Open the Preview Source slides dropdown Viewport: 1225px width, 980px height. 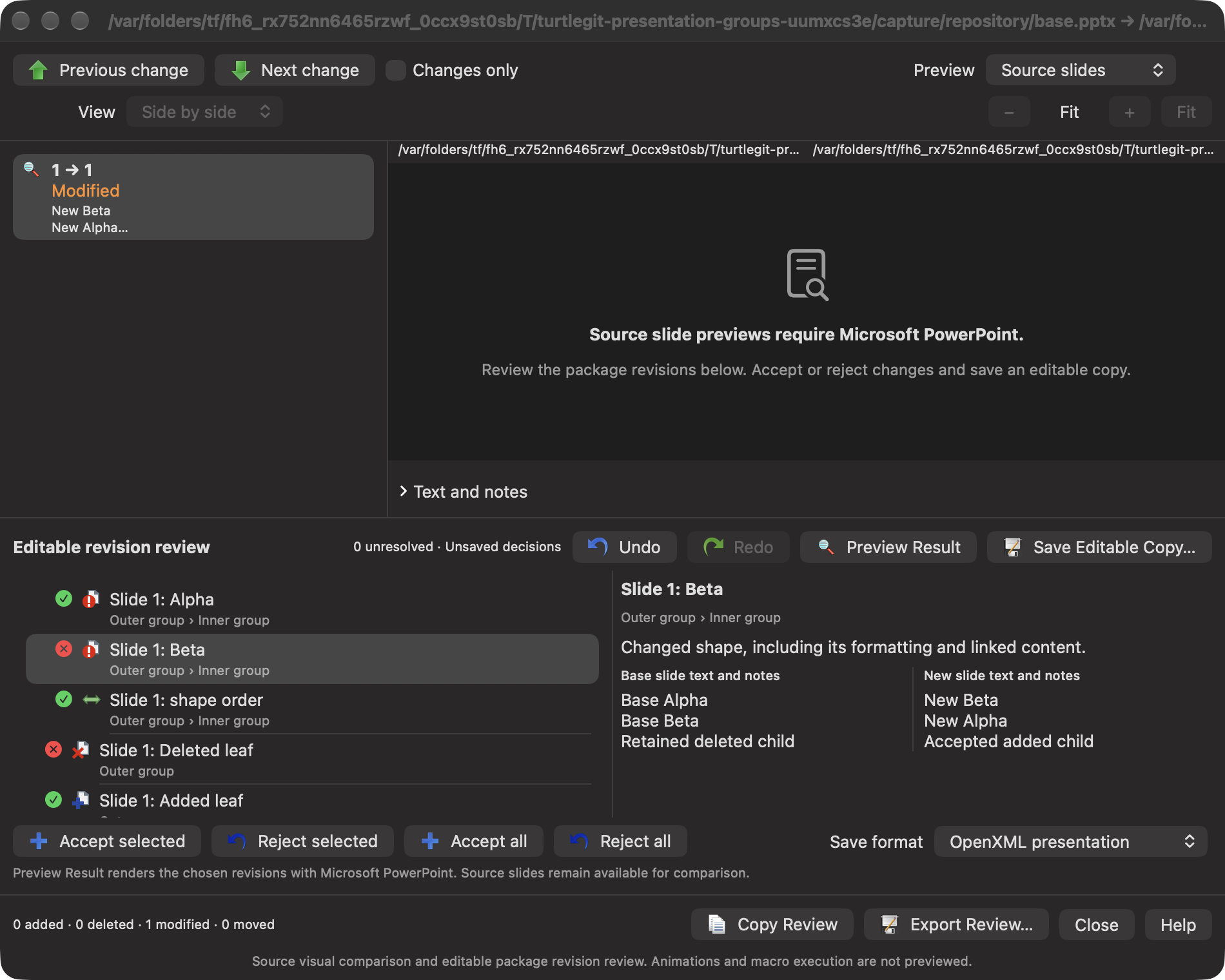1081,70
